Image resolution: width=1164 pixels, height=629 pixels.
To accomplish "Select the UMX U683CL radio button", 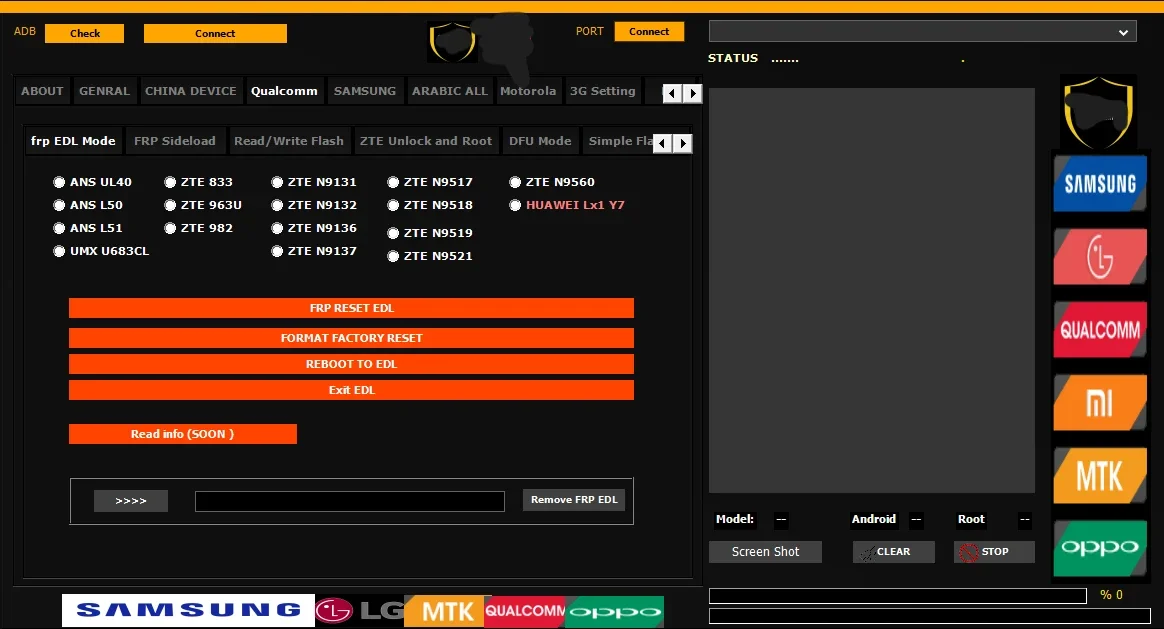I will pyautogui.click(x=59, y=251).
